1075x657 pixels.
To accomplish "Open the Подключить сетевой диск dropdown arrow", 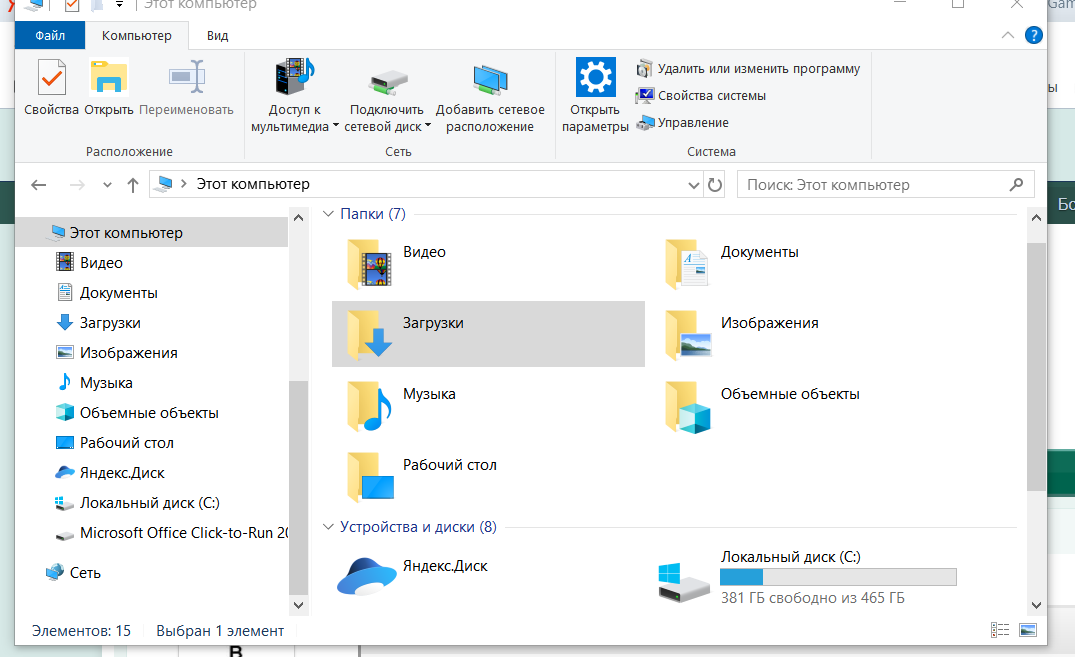I will click(428, 126).
